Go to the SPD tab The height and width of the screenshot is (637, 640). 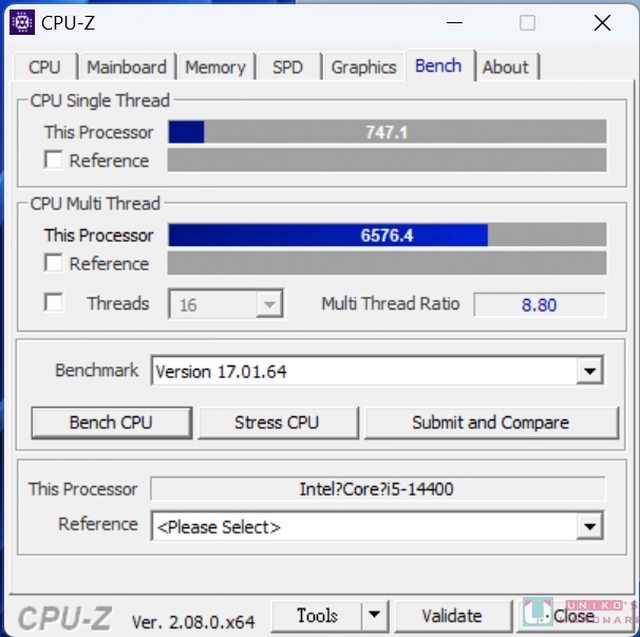pos(288,67)
